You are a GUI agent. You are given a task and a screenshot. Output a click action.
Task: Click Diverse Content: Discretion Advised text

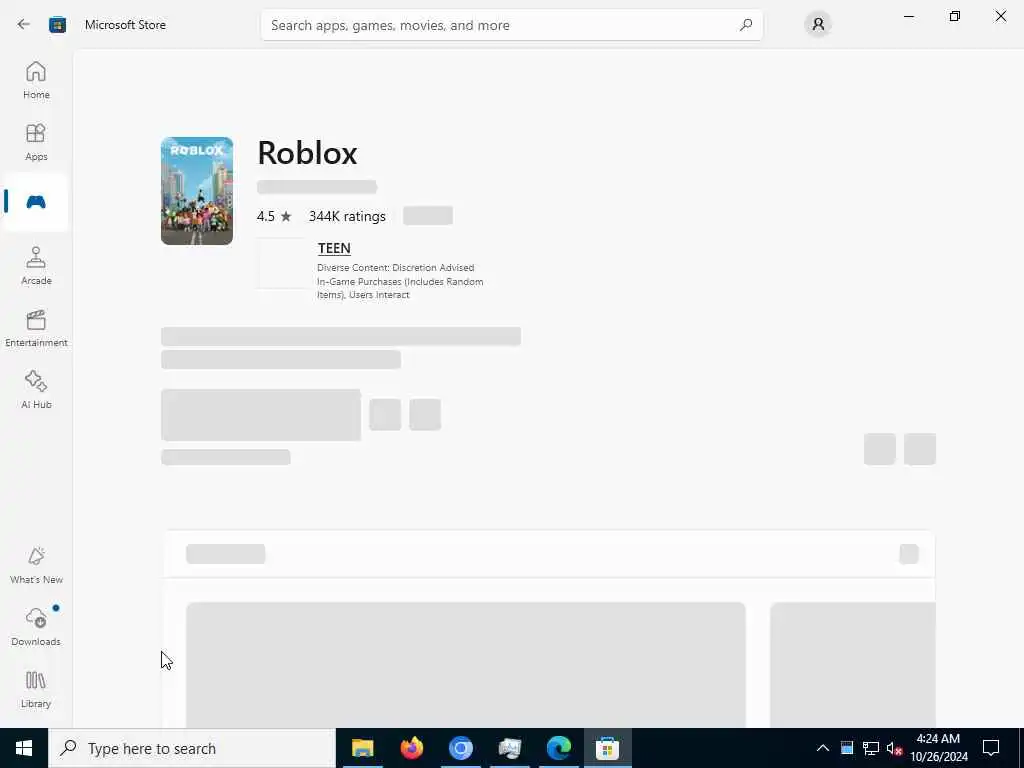click(395, 268)
